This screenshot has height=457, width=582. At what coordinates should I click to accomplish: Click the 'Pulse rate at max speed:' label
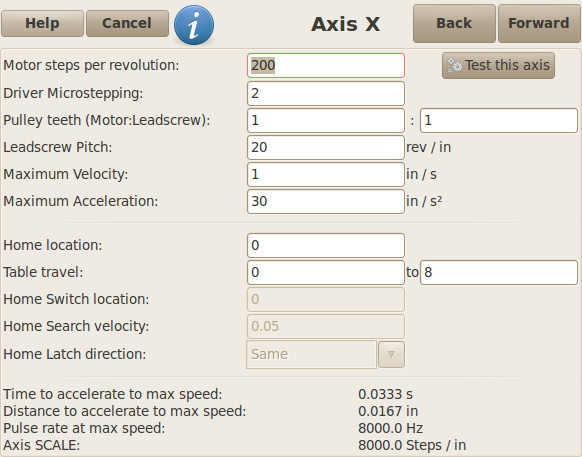(84, 428)
